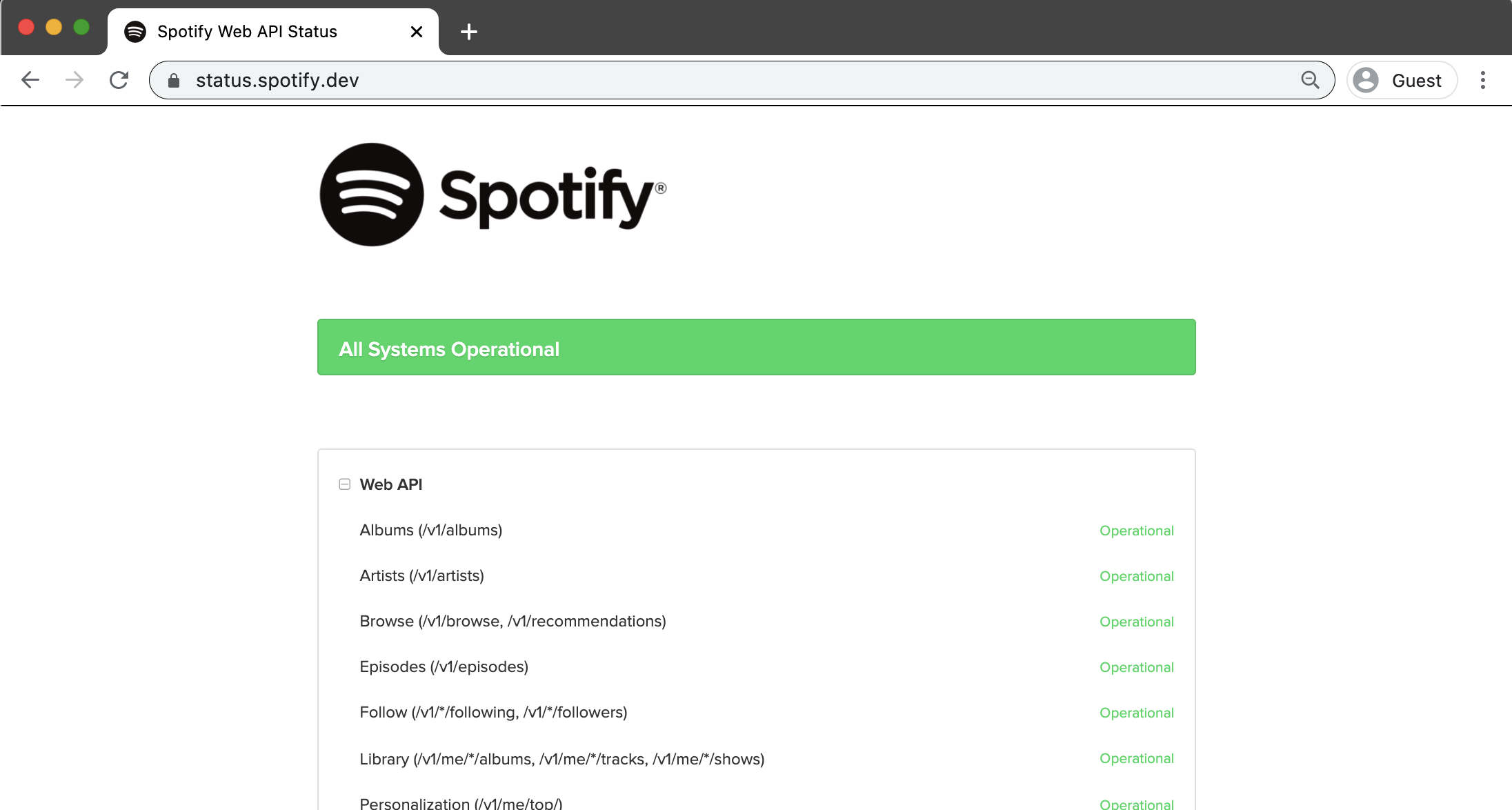
Task: Click the Episodes (/v1/episodes) entry
Action: point(444,666)
